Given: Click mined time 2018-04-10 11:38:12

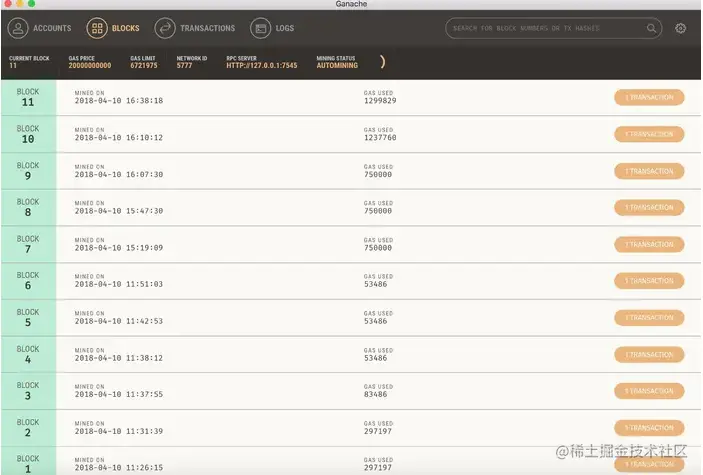Looking at the screenshot, I should point(119,358).
